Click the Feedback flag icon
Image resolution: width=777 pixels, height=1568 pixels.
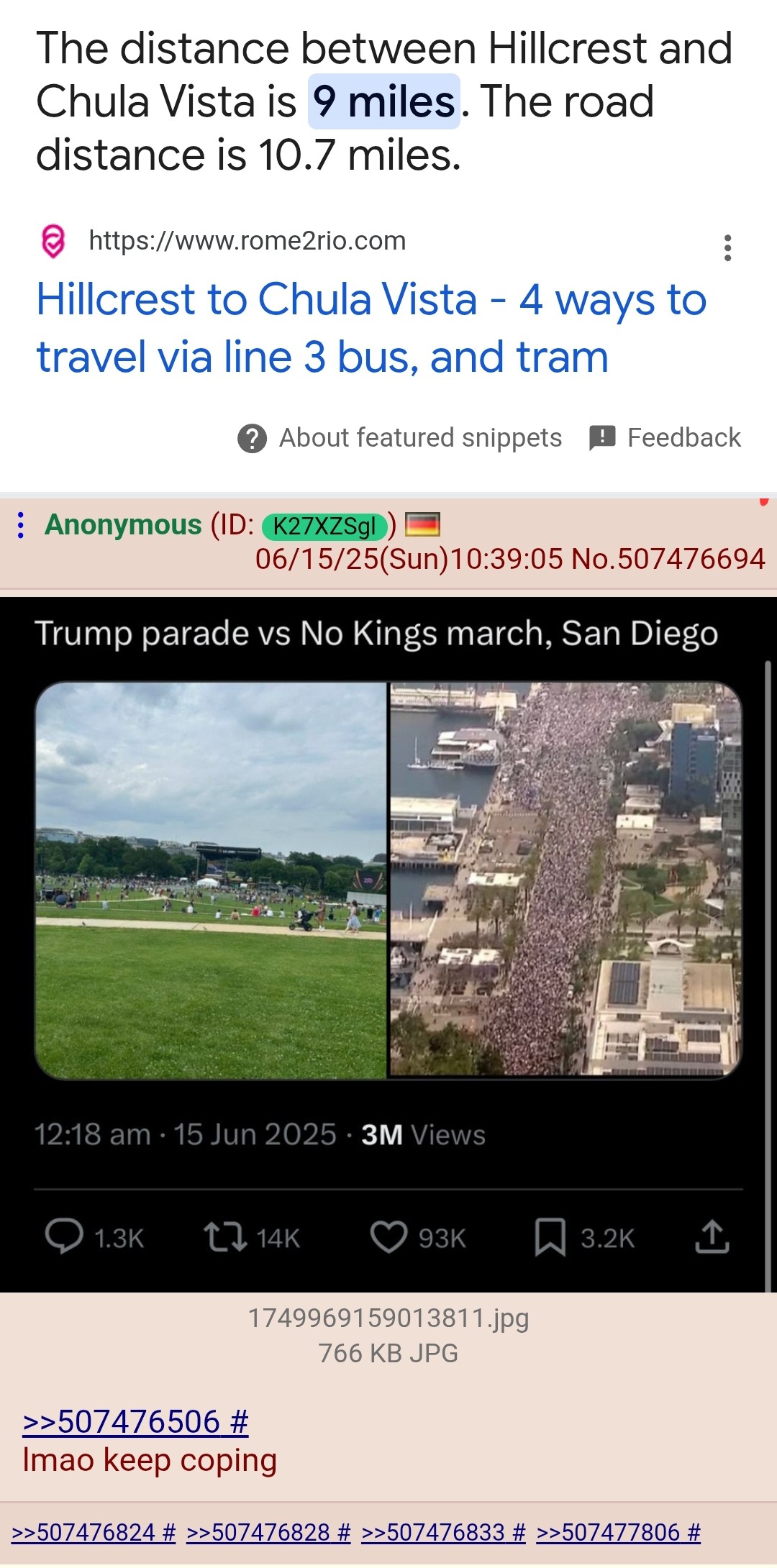pos(602,437)
